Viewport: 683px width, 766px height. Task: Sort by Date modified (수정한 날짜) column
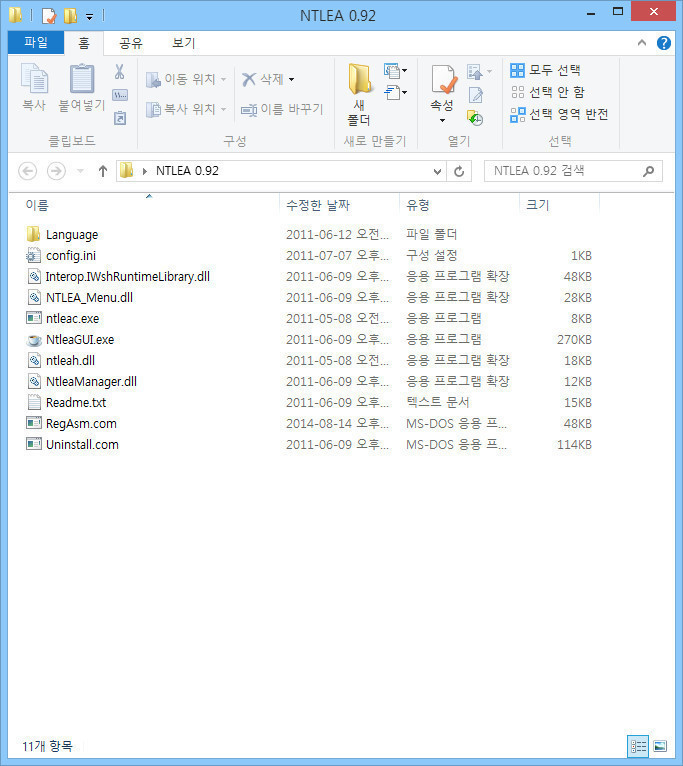318,205
